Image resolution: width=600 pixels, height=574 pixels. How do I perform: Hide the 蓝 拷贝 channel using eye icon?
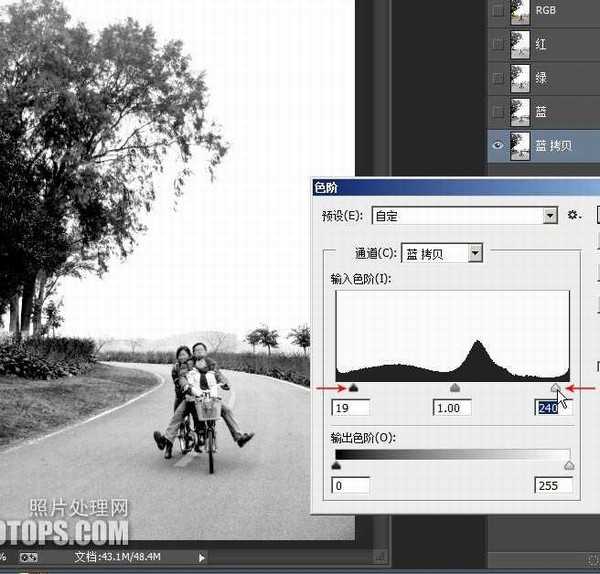pyautogui.click(x=497, y=144)
